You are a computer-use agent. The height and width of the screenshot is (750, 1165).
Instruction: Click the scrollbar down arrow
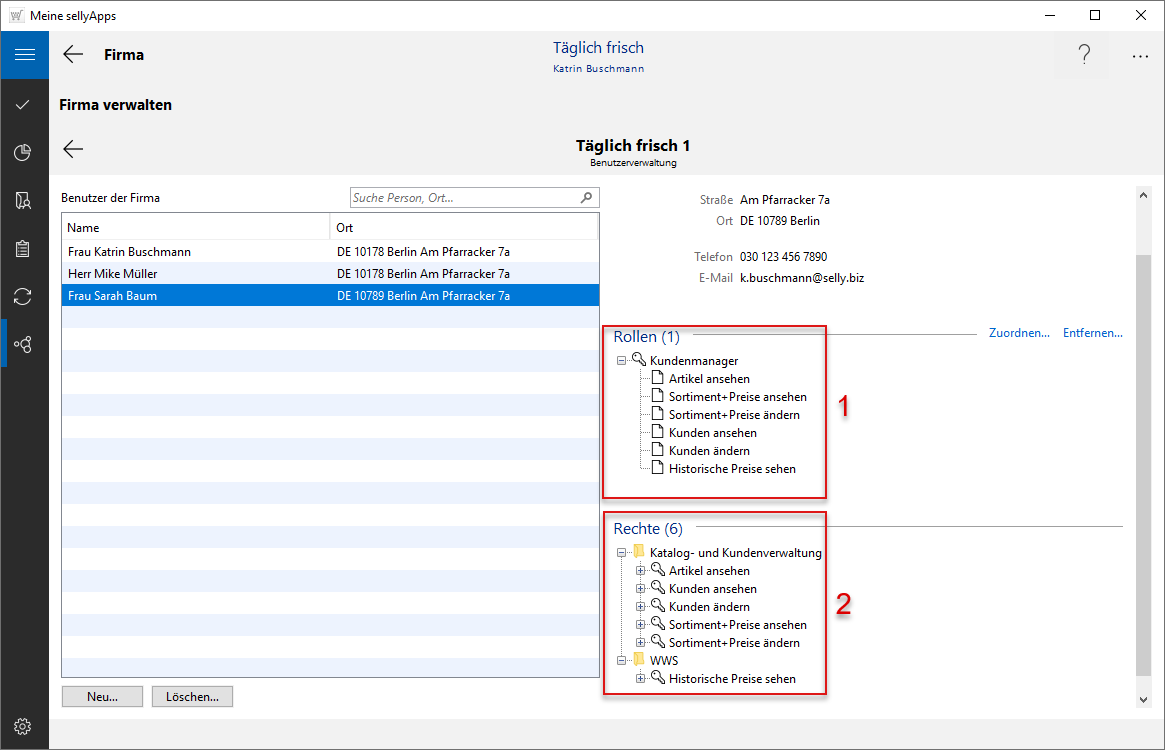(1144, 699)
